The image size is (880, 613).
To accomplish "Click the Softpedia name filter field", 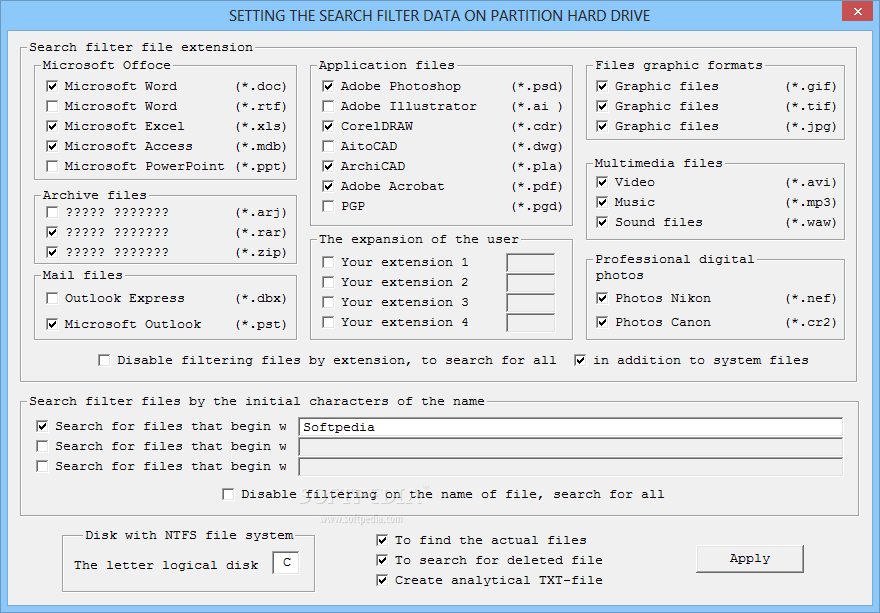I will [570, 427].
